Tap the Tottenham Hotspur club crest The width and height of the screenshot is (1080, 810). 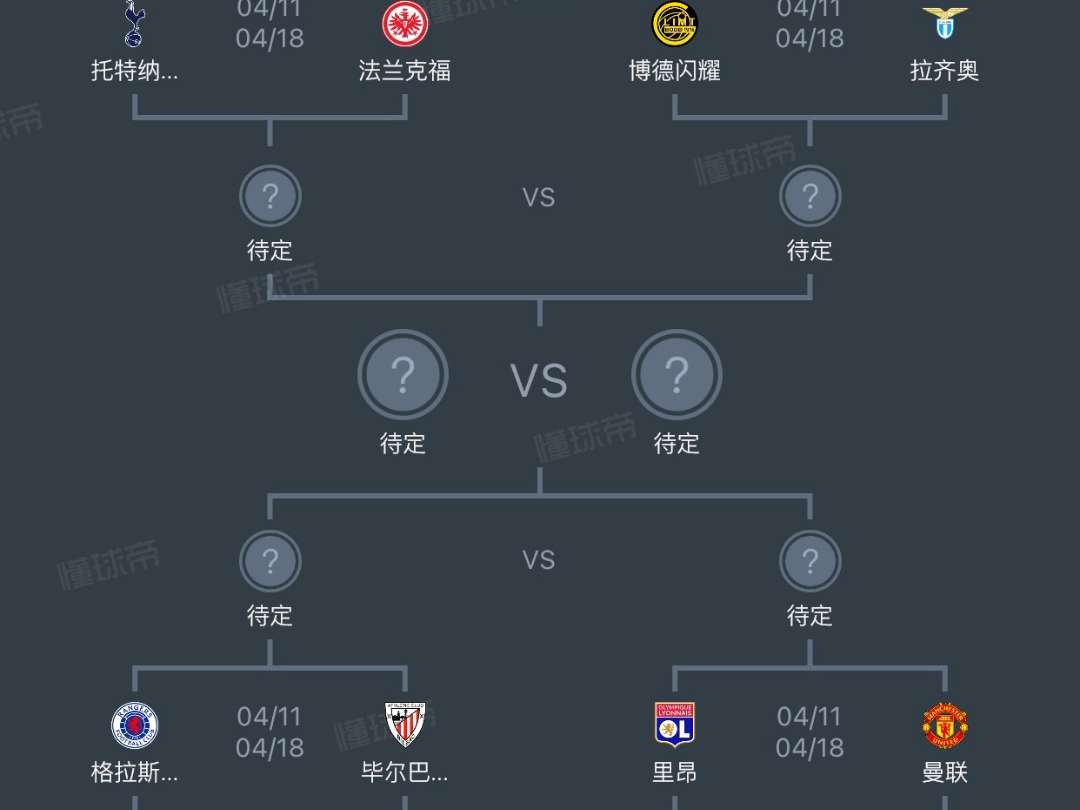pos(134,23)
